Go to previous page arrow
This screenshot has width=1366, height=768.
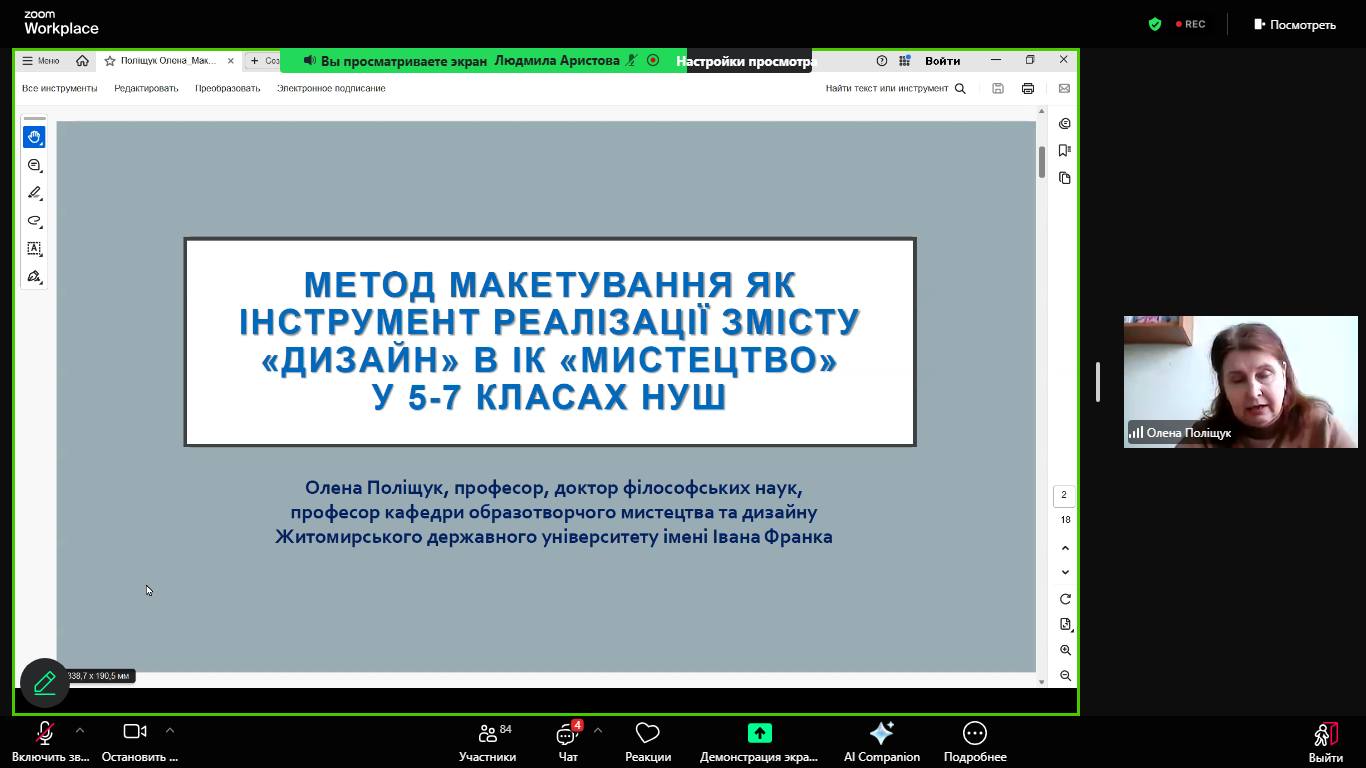pyautogui.click(x=1065, y=548)
